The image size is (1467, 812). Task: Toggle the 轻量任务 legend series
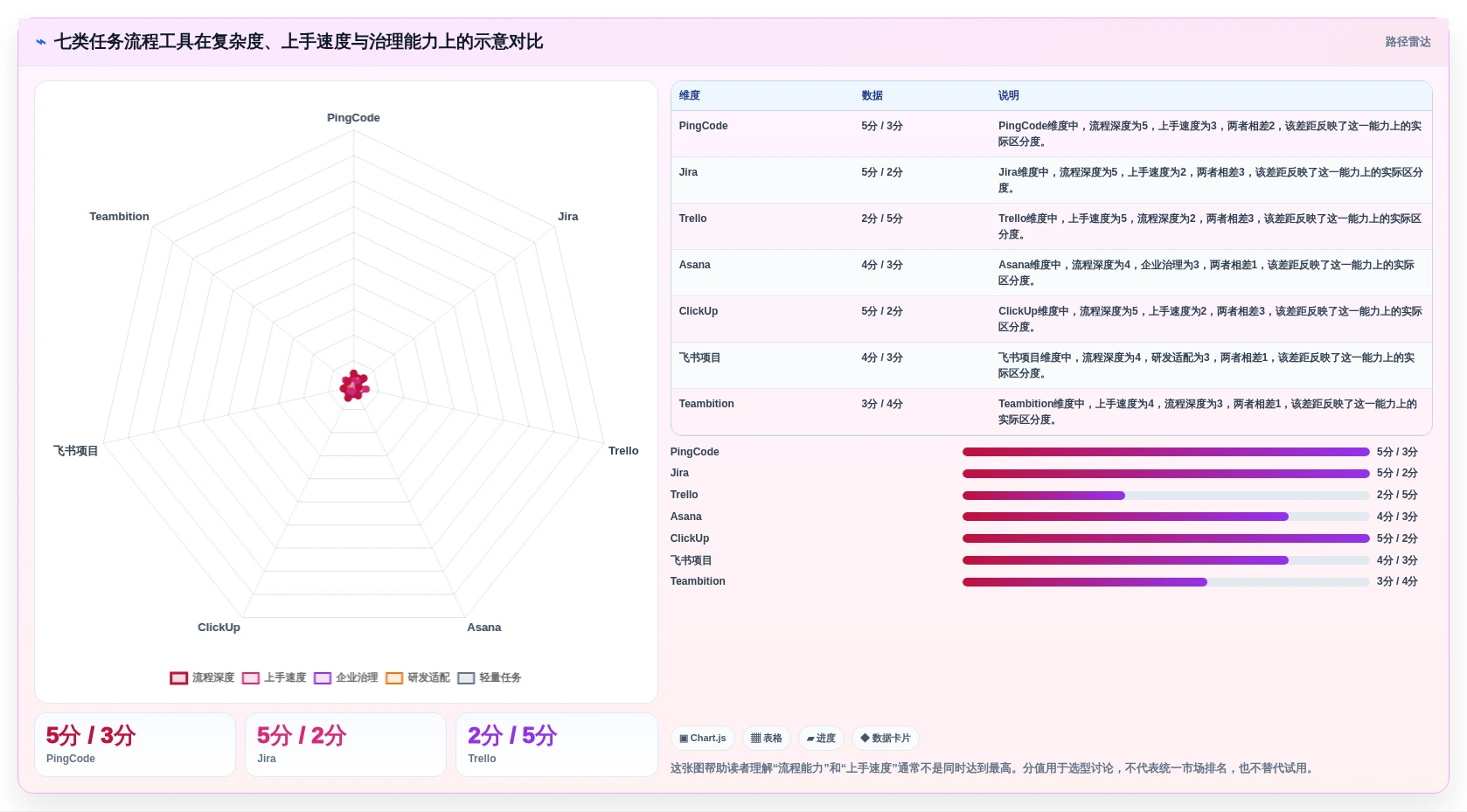coord(489,677)
